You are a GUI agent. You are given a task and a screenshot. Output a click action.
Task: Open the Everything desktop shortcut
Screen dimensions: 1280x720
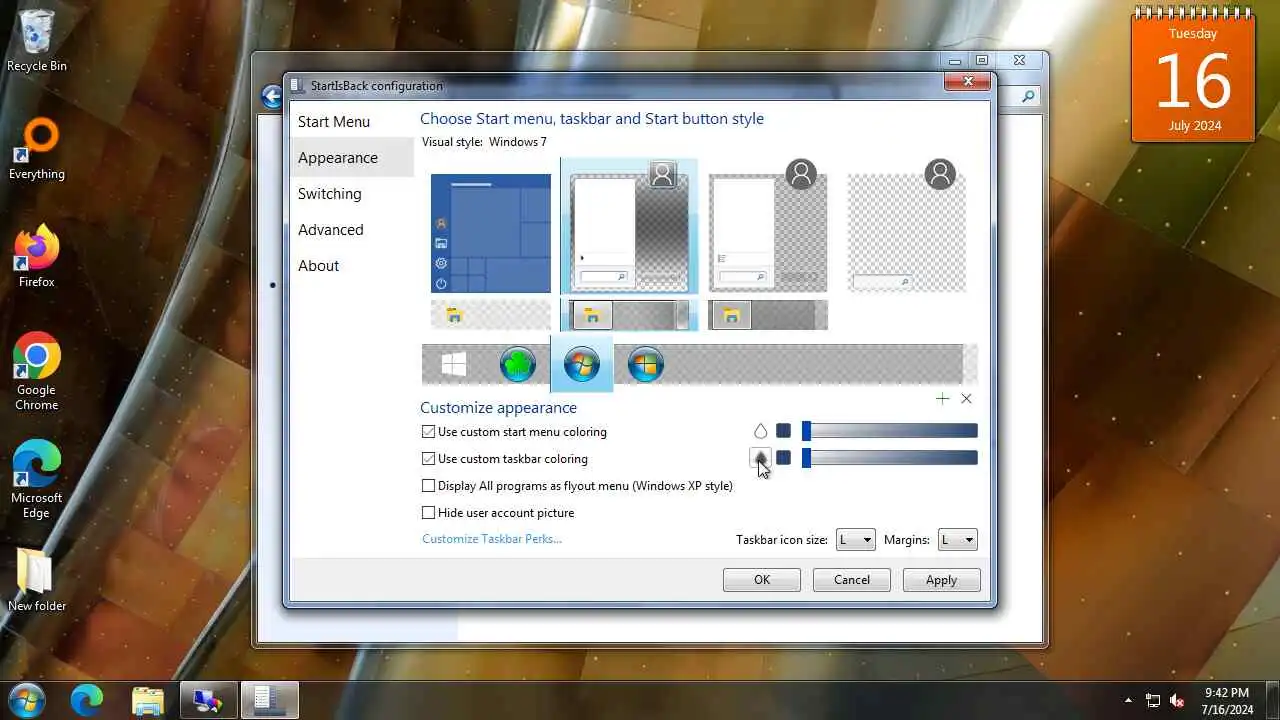pyautogui.click(x=37, y=150)
